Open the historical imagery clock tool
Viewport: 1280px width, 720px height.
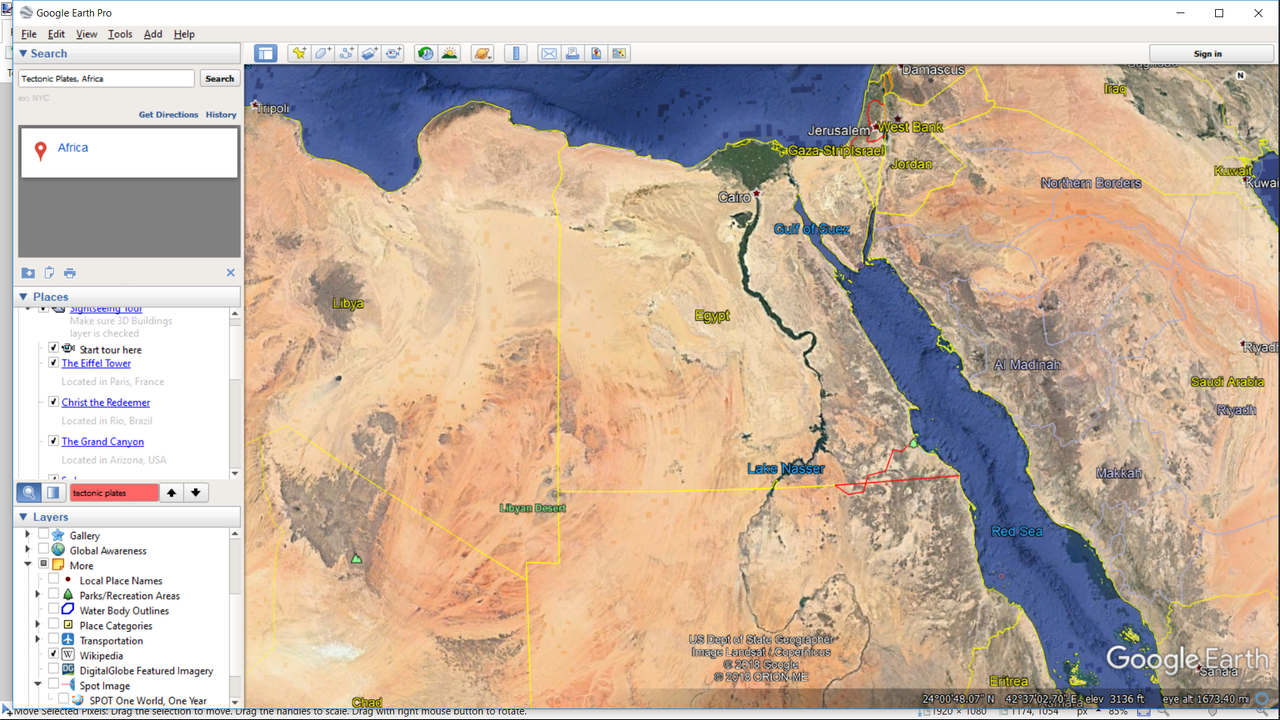point(426,54)
